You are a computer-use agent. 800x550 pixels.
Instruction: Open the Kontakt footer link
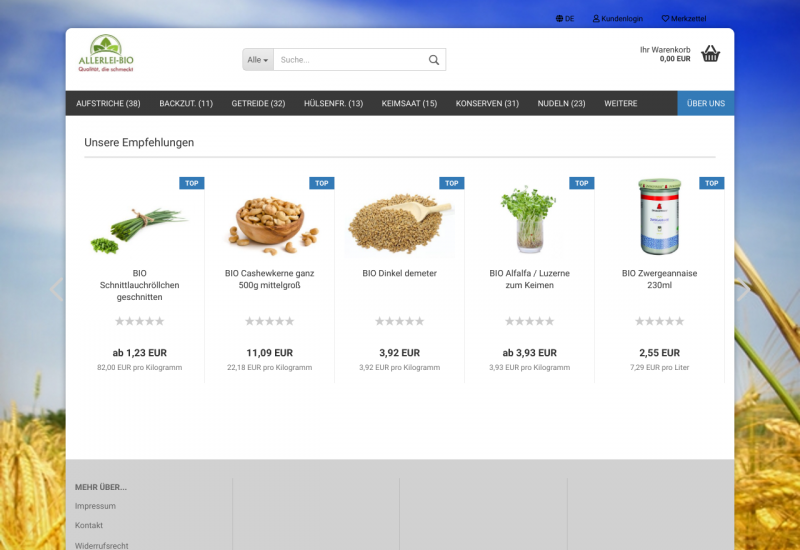(89, 525)
